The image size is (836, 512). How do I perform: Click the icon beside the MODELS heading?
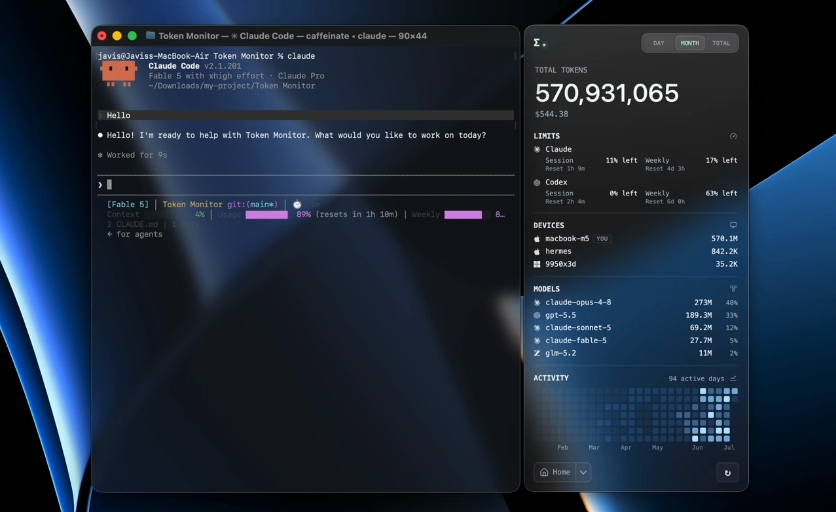point(733,289)
